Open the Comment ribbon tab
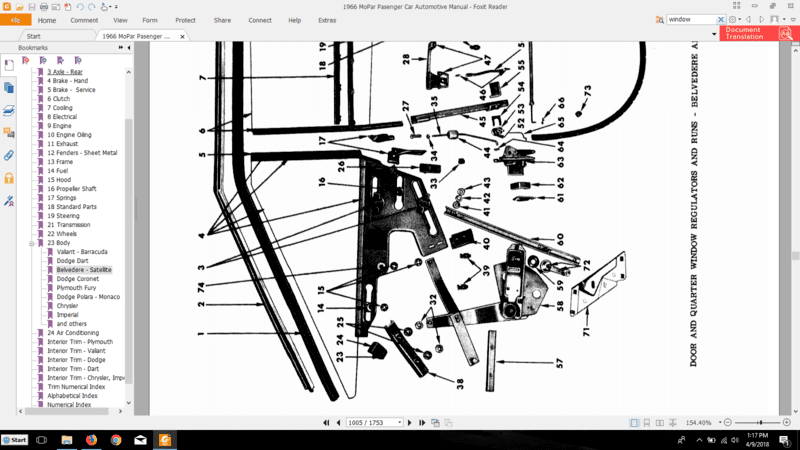This screenshot has width=800, height=450. (x=84, y=20)
